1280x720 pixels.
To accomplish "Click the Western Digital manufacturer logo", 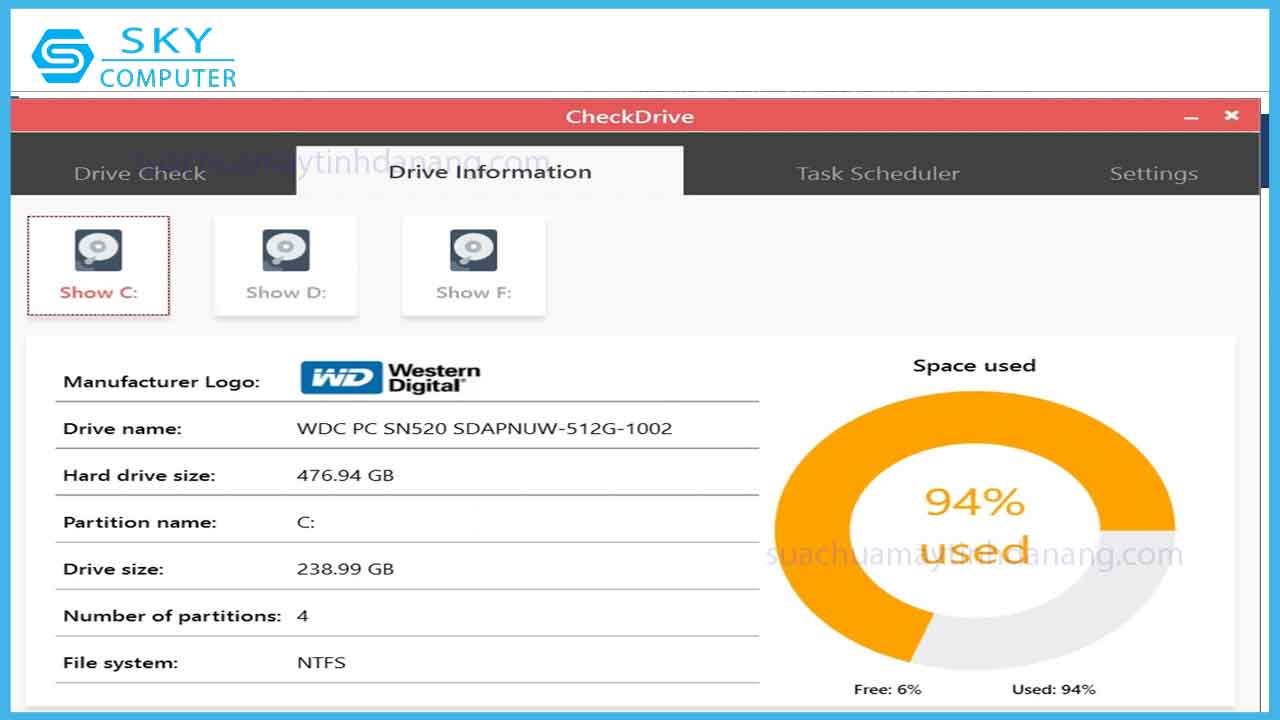I will (x=391, y=378).
